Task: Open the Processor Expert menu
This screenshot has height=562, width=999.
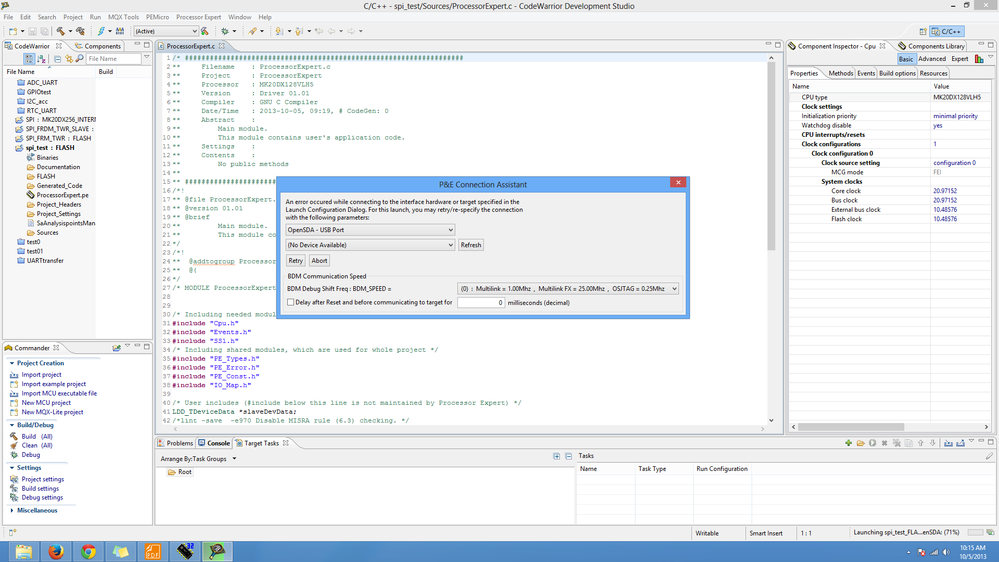Action: pos(199,17)
